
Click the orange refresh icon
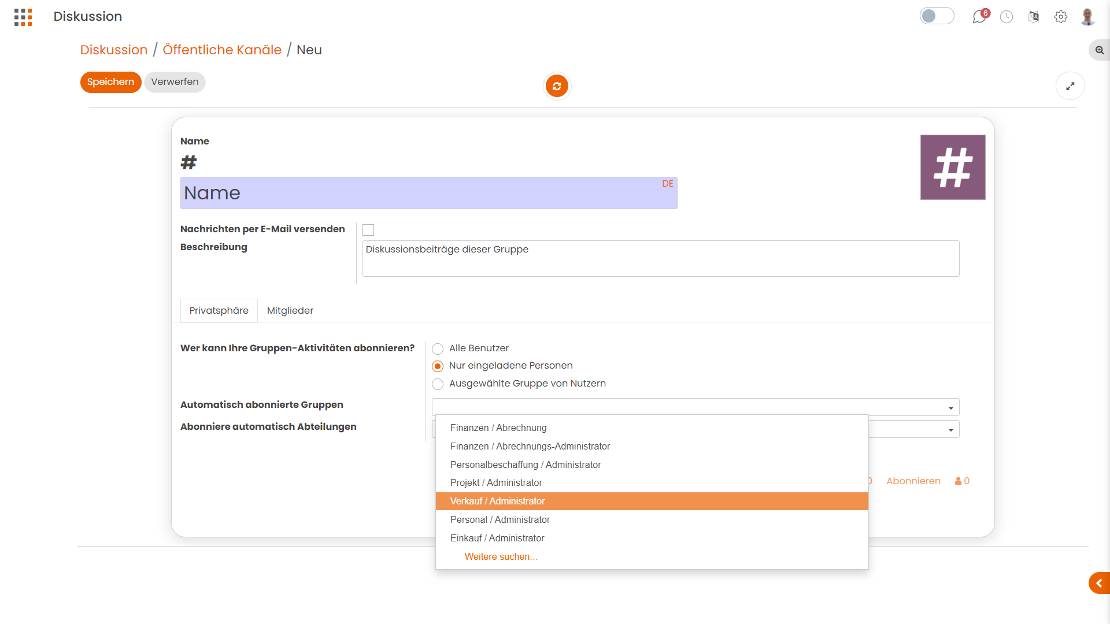[x=557, y=86]
